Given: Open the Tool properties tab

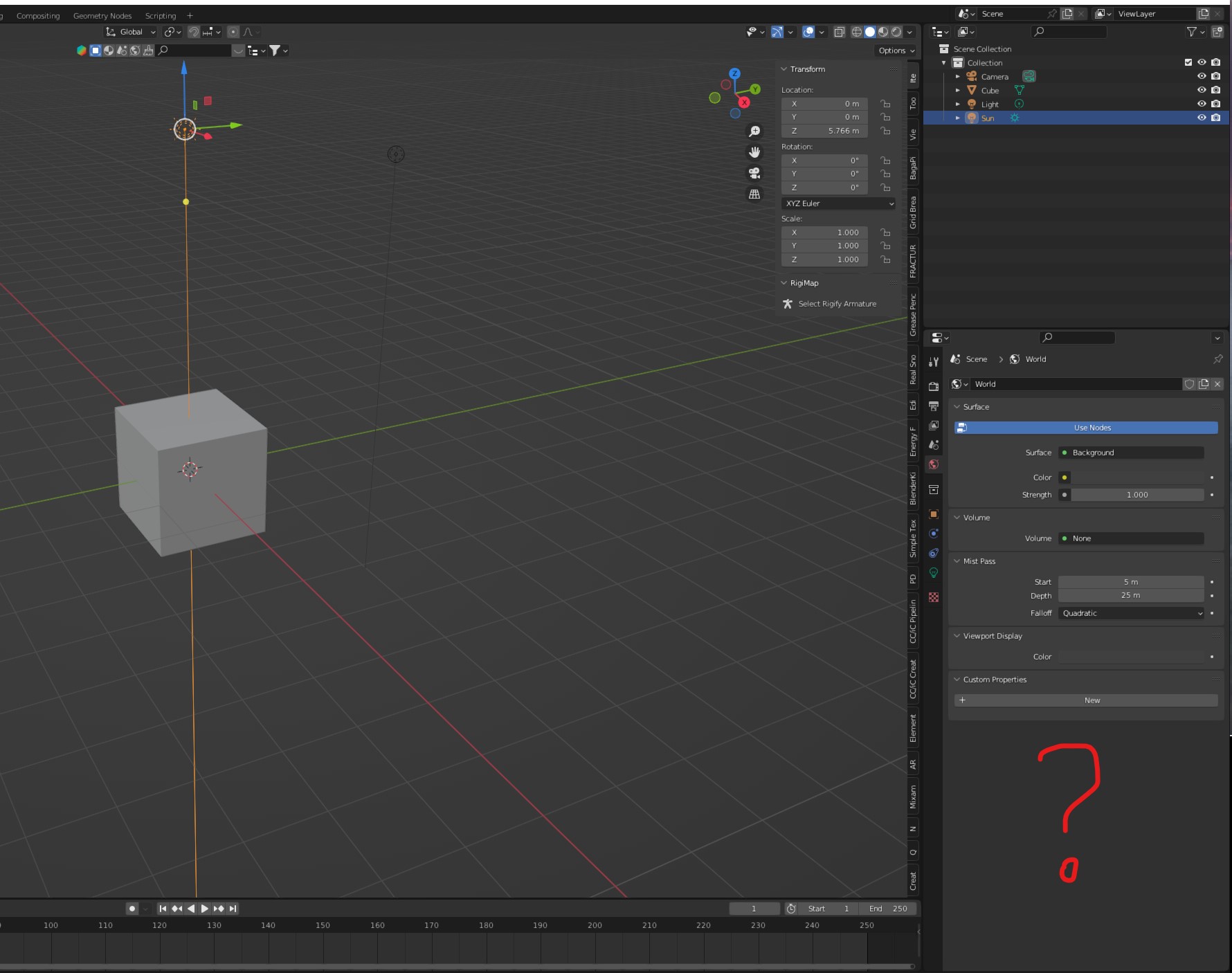Looking at the screenshot, I should pos(934,361).
